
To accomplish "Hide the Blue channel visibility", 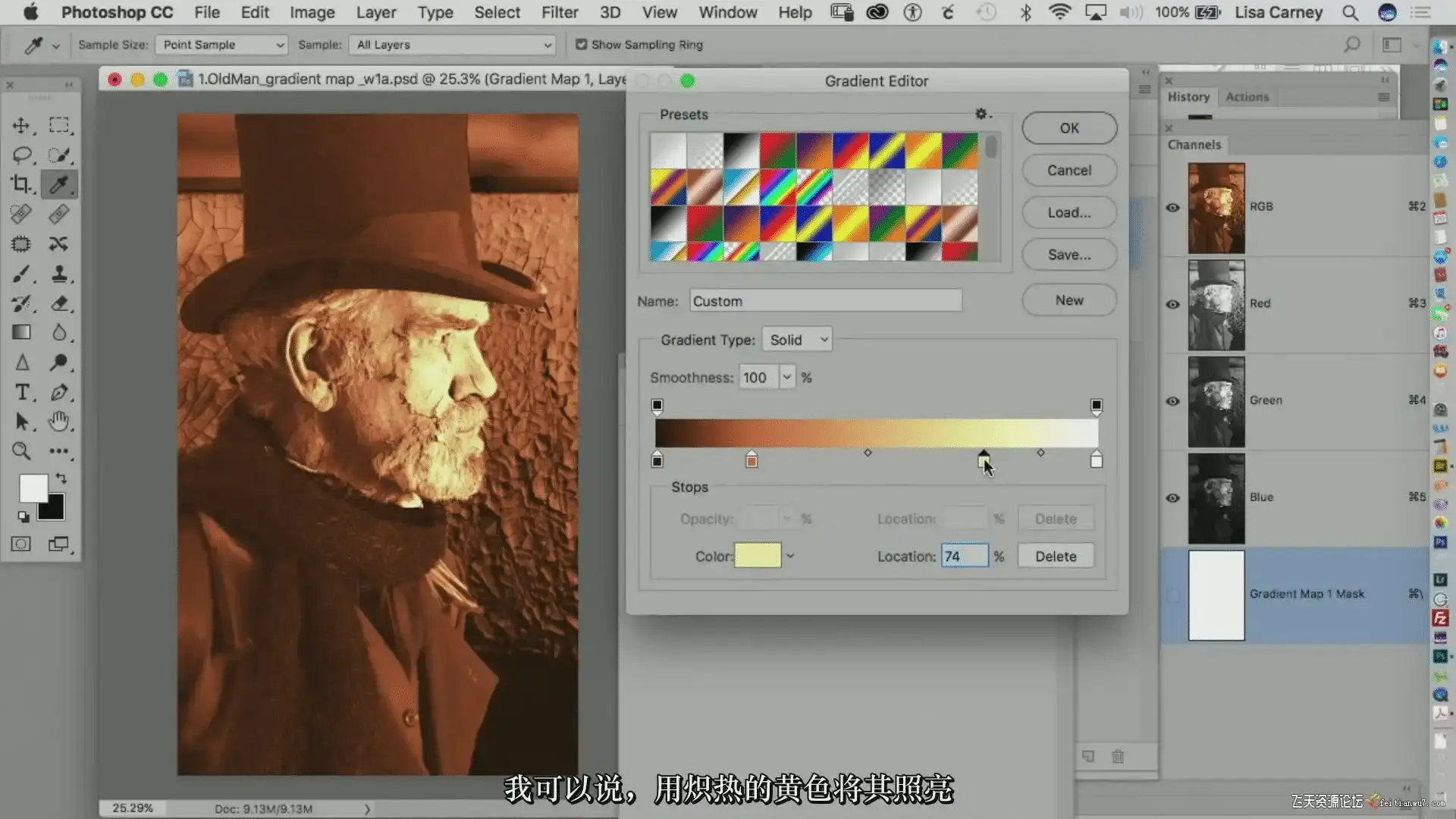I will (x=1172, y=498).
